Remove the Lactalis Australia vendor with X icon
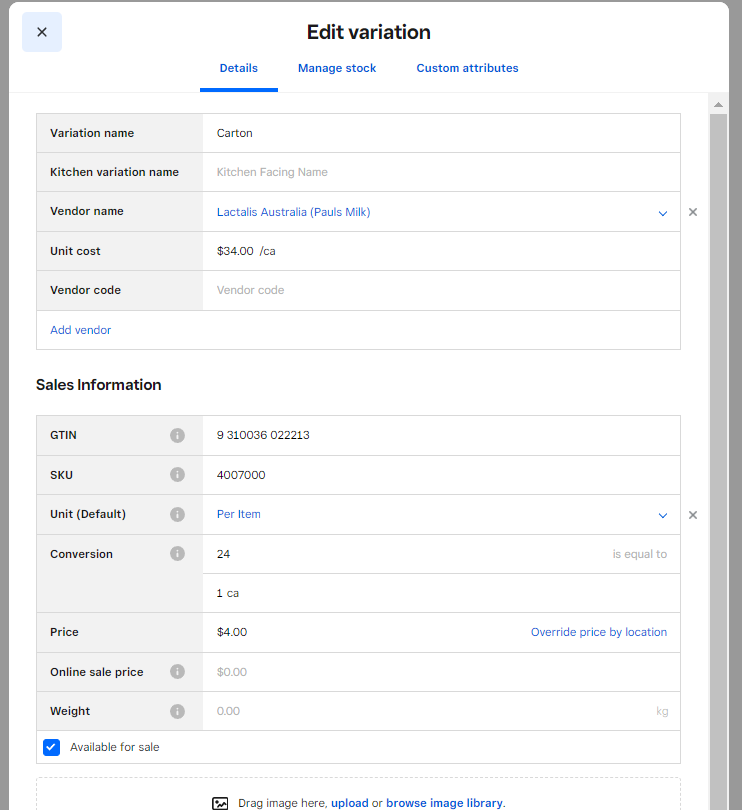The width and height of the screenshot is (742, 810). click(x=693, y=212)
